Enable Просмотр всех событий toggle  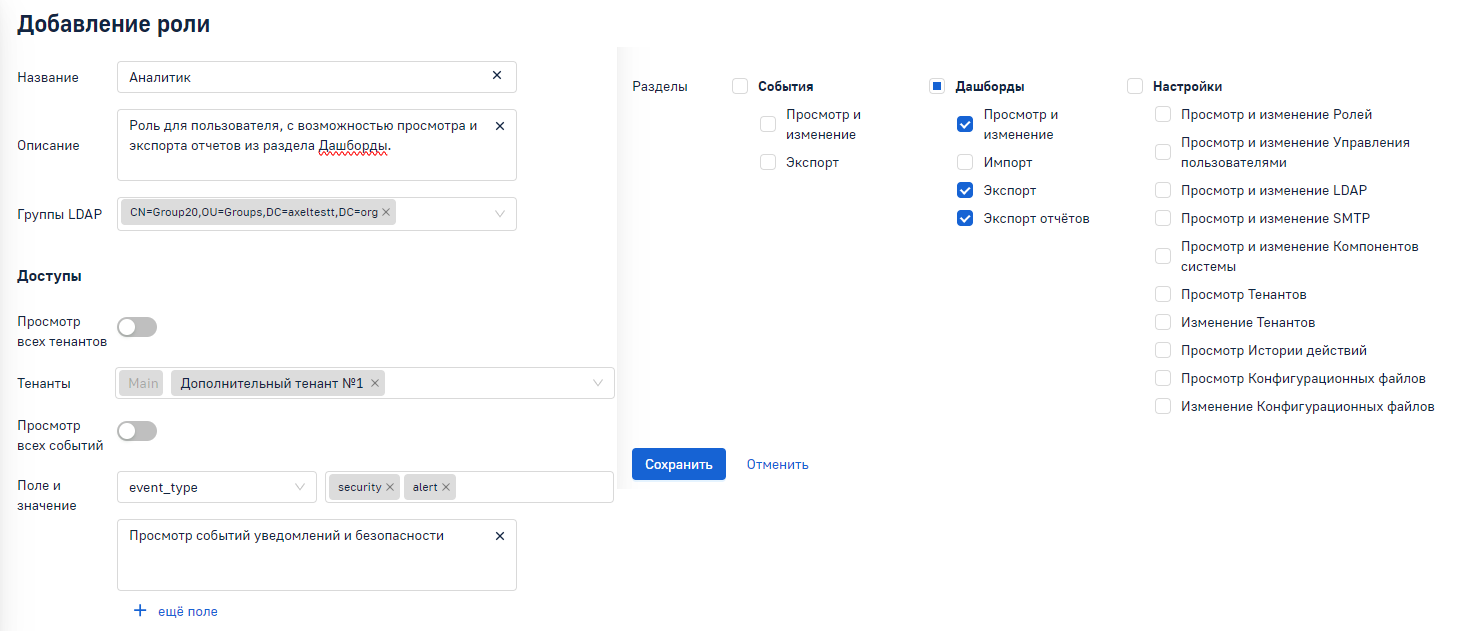tap(137, 431)
